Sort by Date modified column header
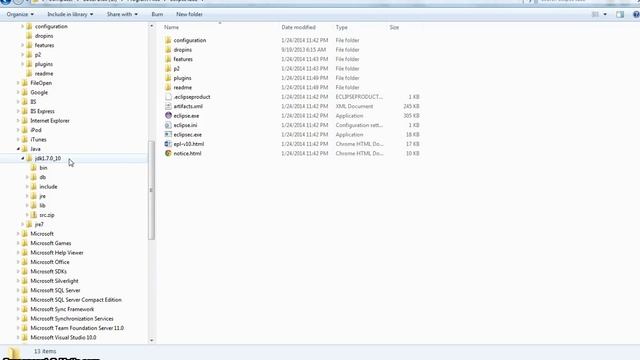 (298, 27)
